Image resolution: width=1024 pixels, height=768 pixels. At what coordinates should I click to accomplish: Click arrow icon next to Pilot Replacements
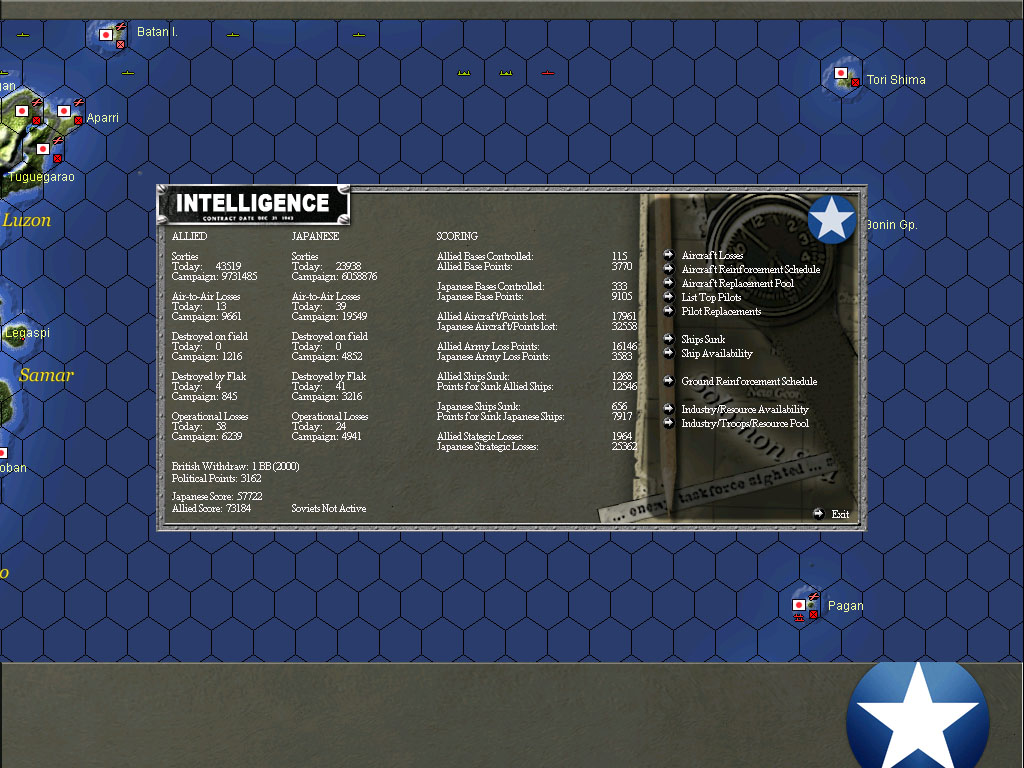pyautogui.click(x=668, y=311)
